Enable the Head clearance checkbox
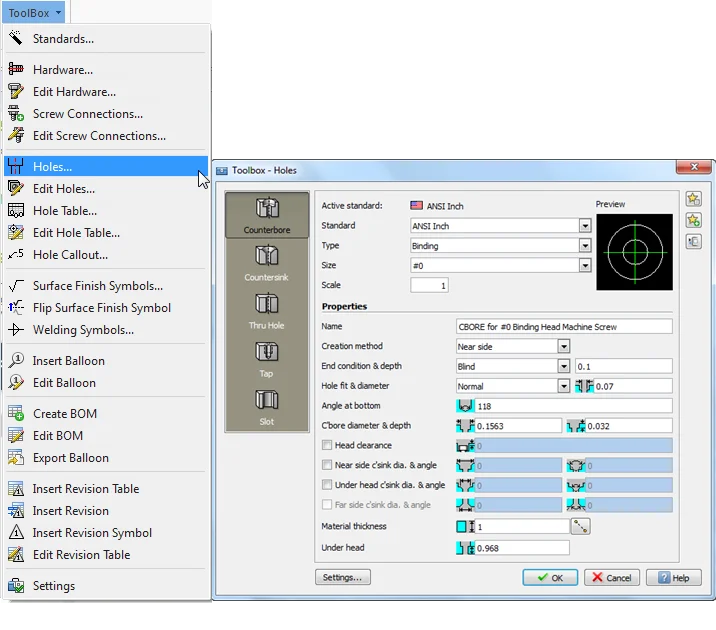The height and width of the screenshot is (630, 716). click(327, 446)
